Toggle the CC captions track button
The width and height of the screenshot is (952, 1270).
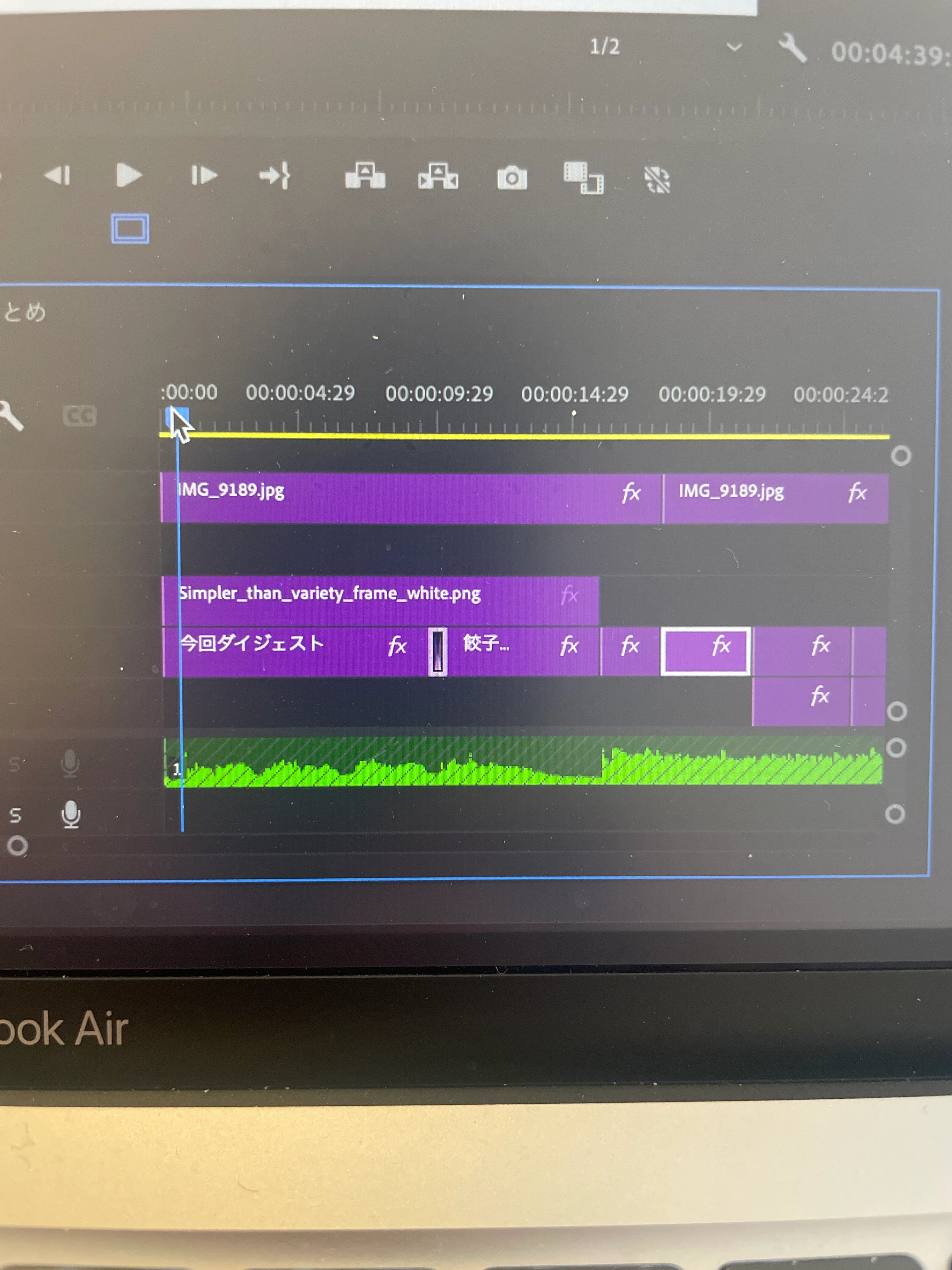[79, 416]
